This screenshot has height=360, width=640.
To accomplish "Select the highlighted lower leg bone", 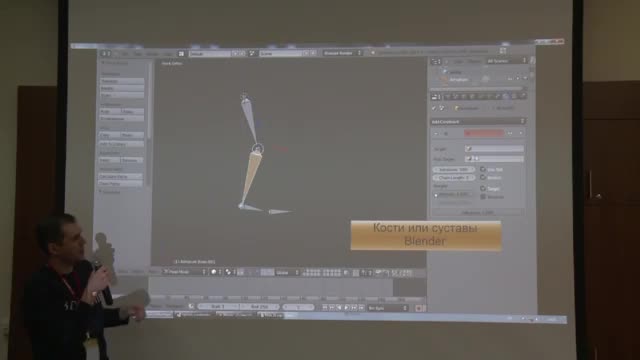I will [x=250, y=178].
